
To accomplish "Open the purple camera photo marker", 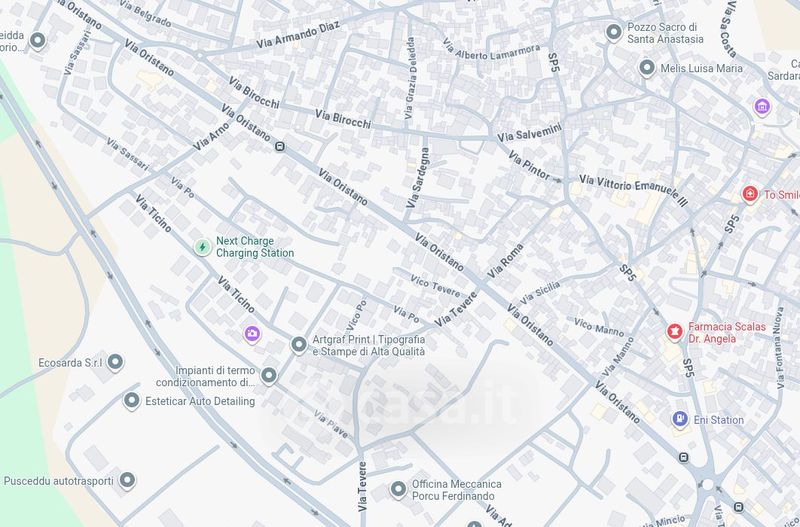I will coord(252,335).
